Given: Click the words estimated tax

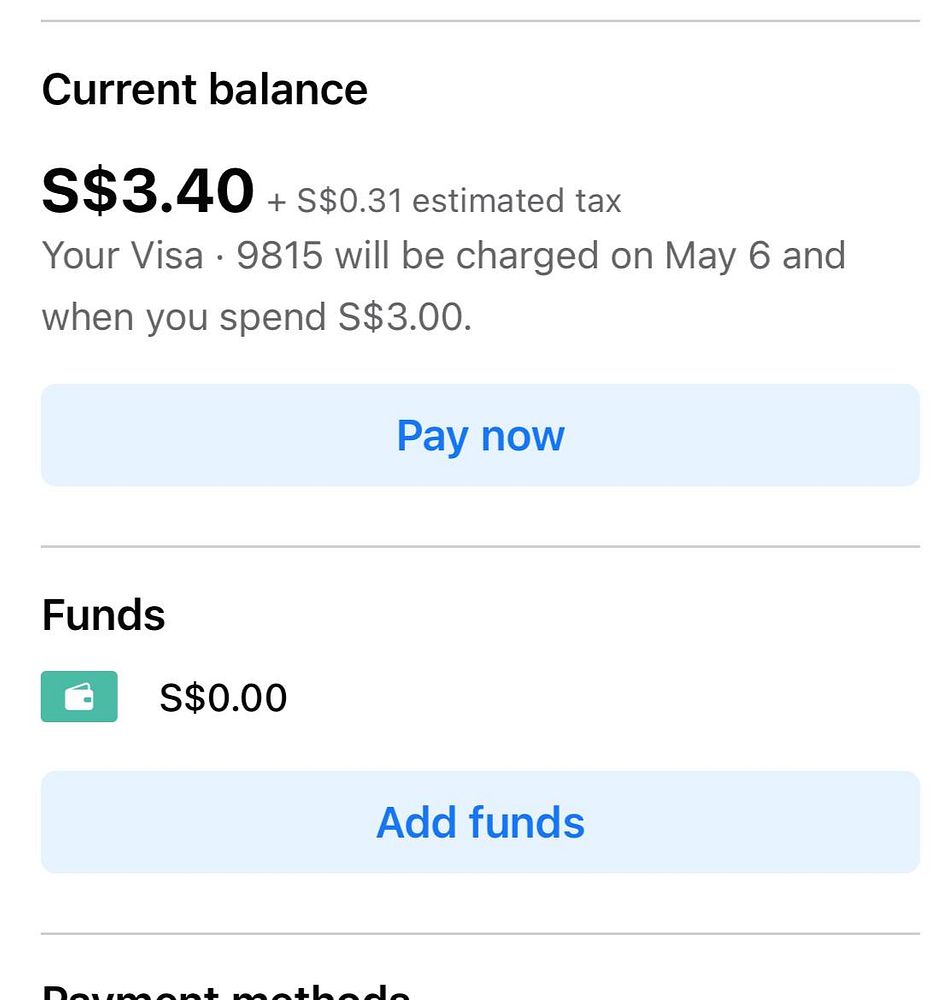Looking at the screenshot, I should (517, 201).
